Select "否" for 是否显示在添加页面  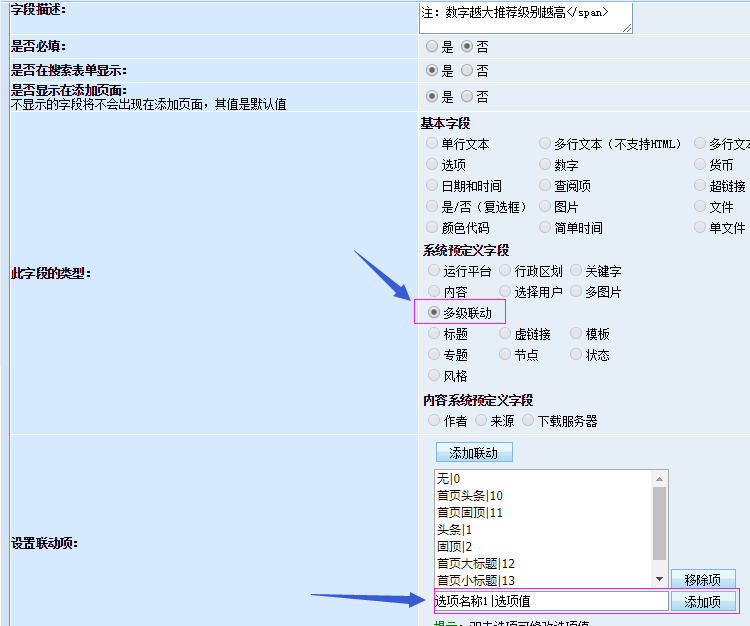click(x=467, y=97)
